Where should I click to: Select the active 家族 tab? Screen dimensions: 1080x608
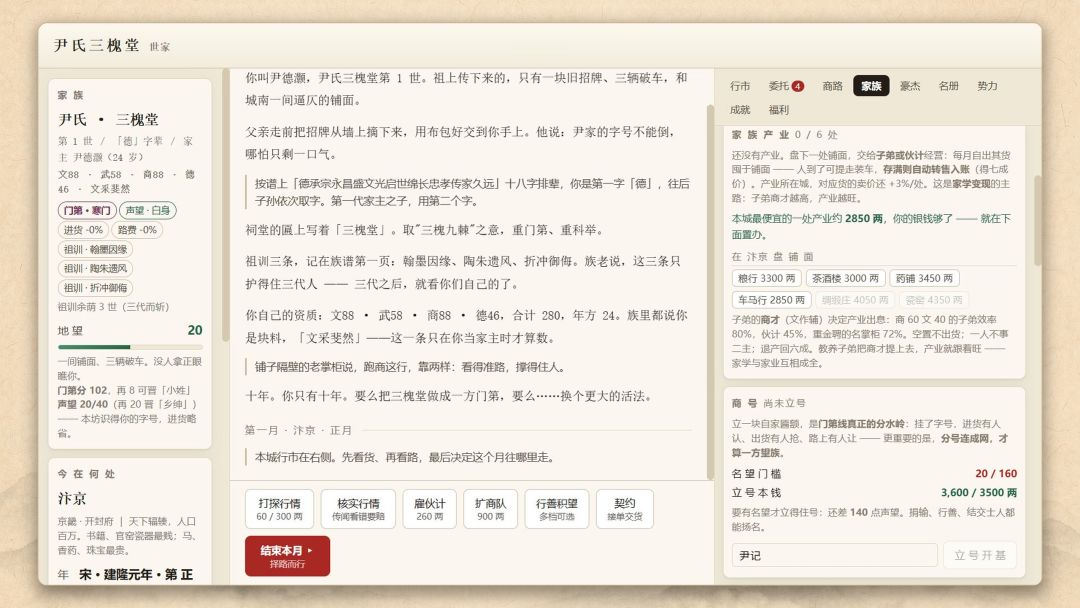click(x=871, y=86)
